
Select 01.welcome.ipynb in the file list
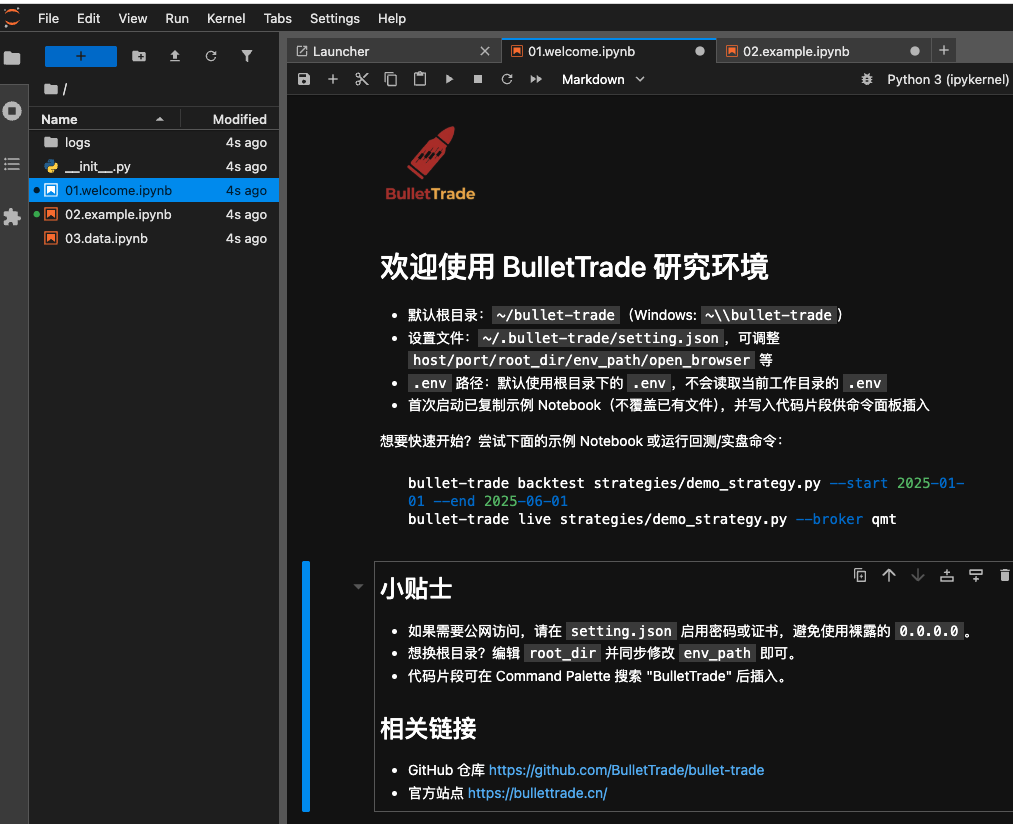pyautogui.click(x=154, y=190)
